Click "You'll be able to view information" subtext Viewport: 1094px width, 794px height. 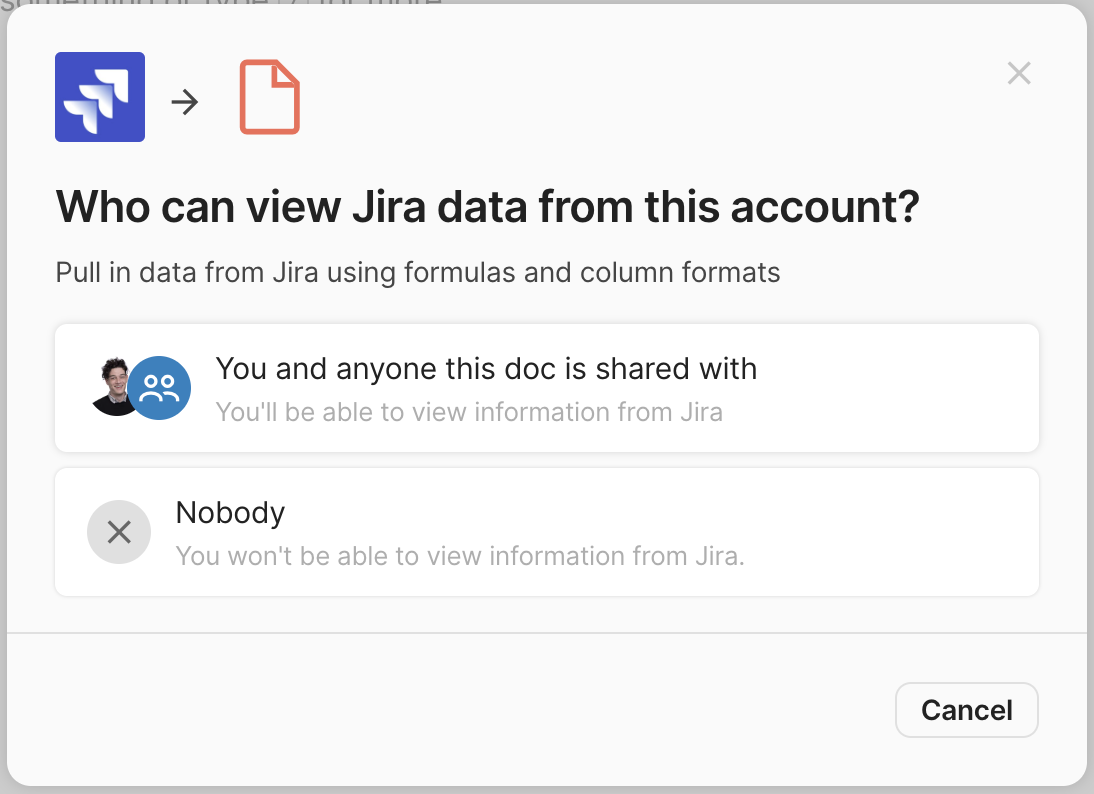tap(469, 412)
